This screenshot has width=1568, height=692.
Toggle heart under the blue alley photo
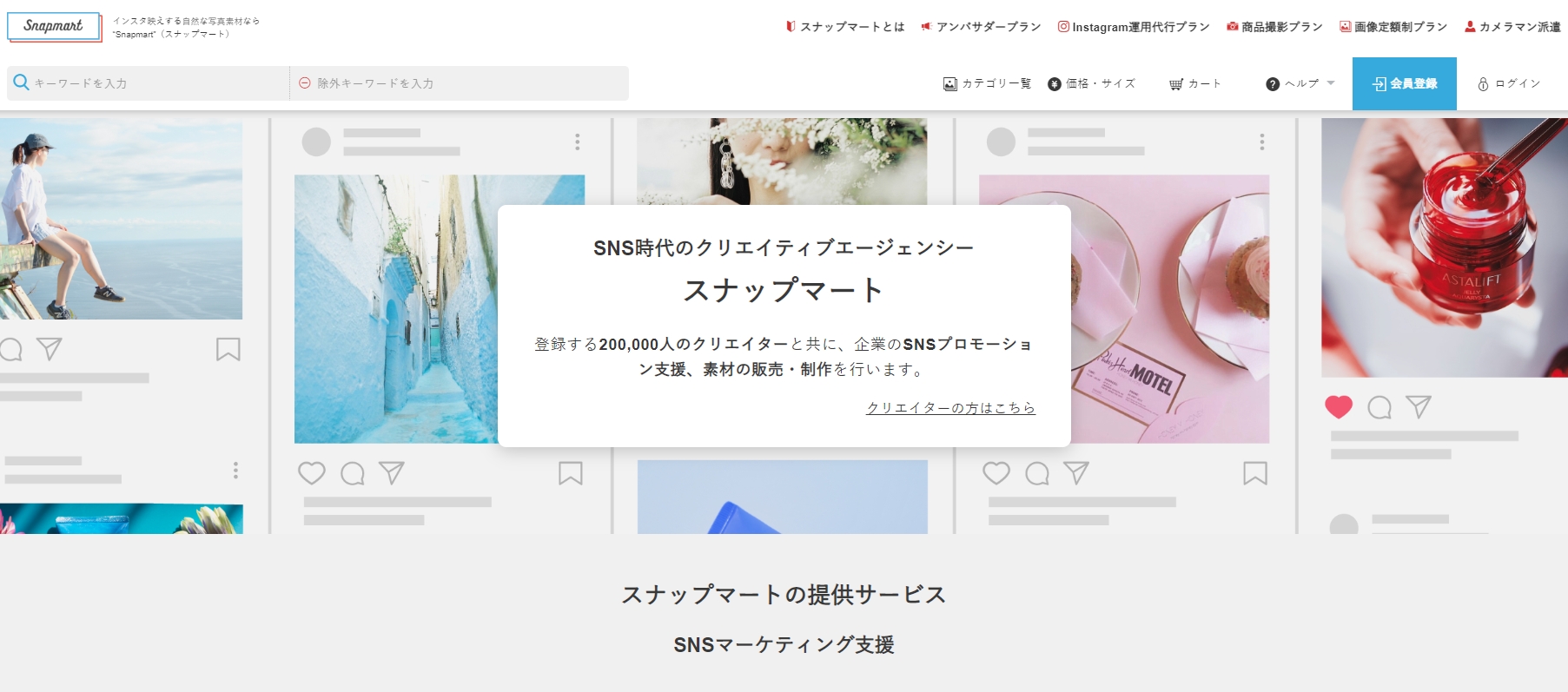coord(311,473)
